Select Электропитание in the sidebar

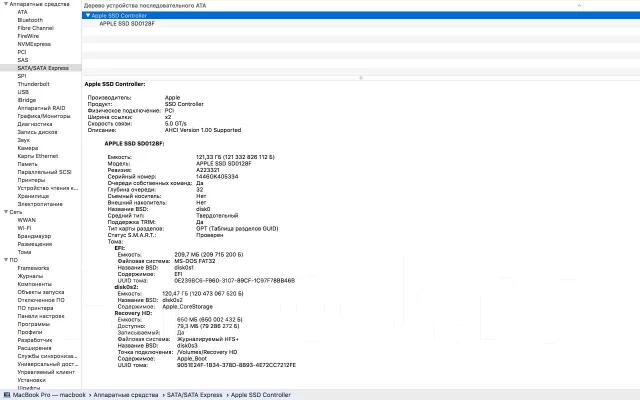click(40, 204)
